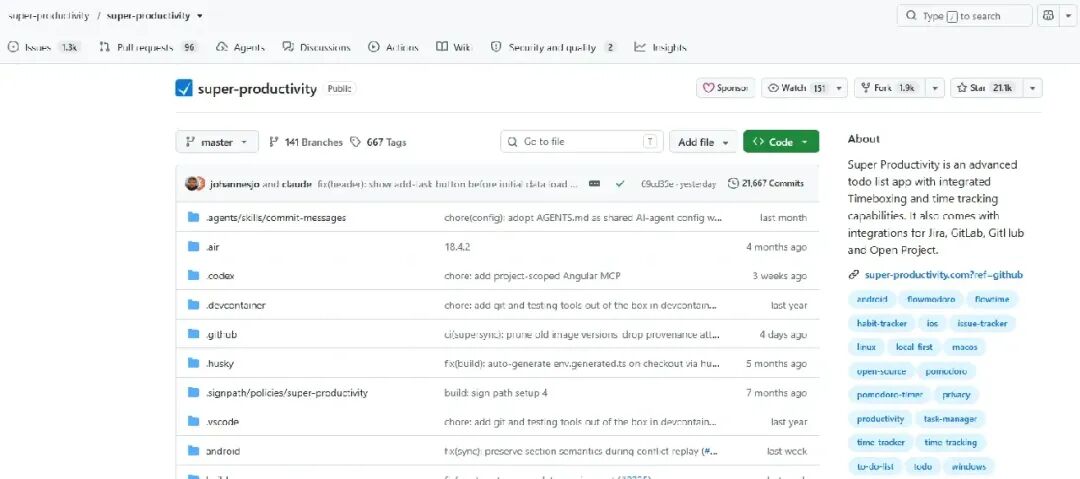Open the Copilot icon next to search
This screenshot has height=479, width=1080.
[1048, 16]
